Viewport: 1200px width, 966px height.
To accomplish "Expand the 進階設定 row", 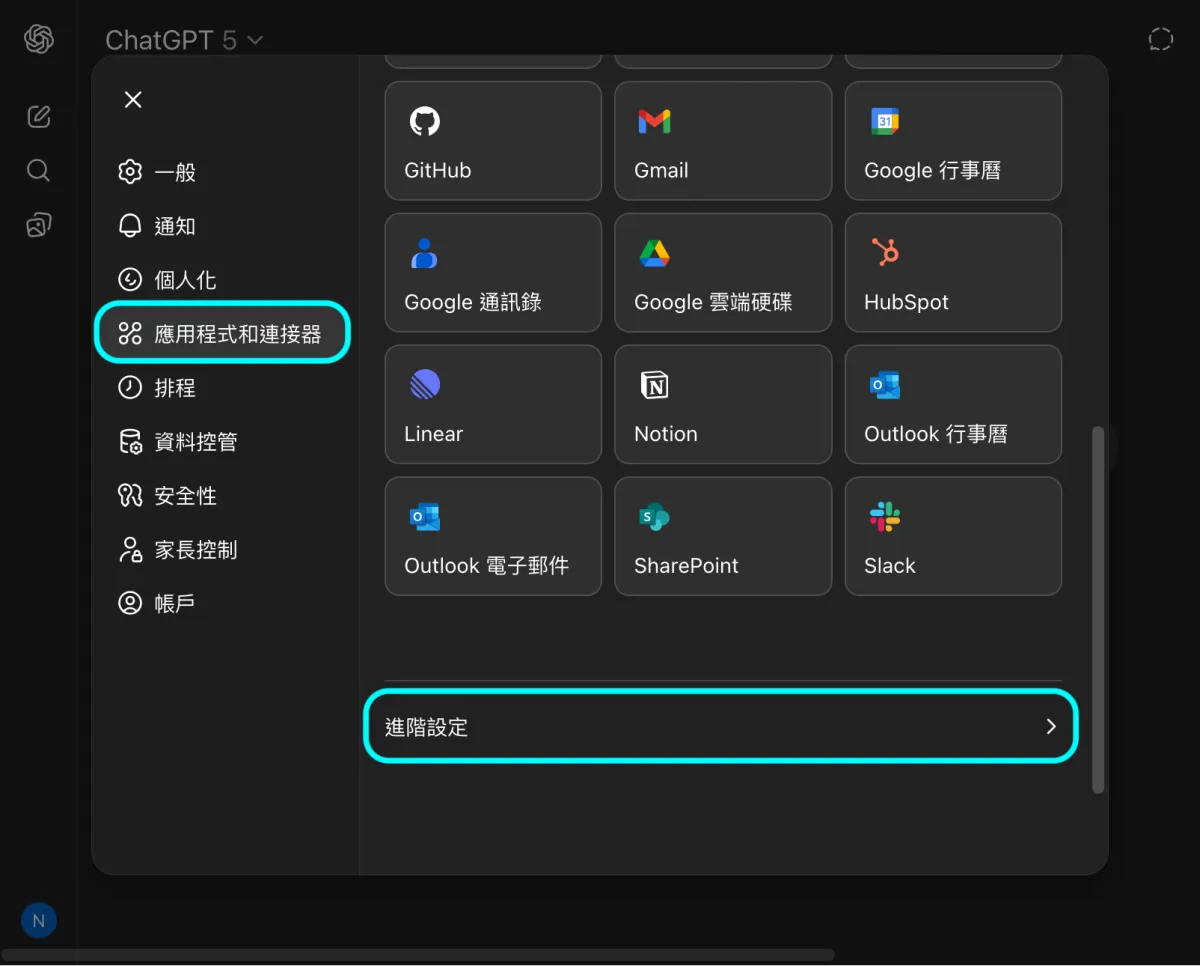I will [x=720, y=727].
